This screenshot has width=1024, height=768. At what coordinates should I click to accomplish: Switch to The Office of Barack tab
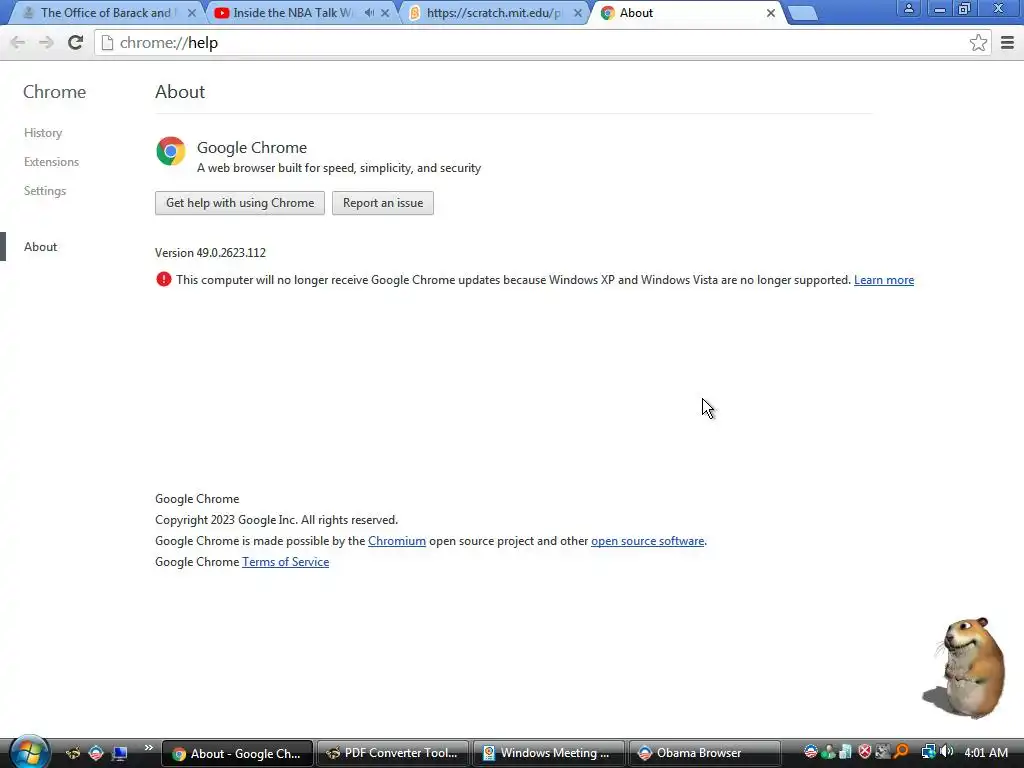(108, 13)
